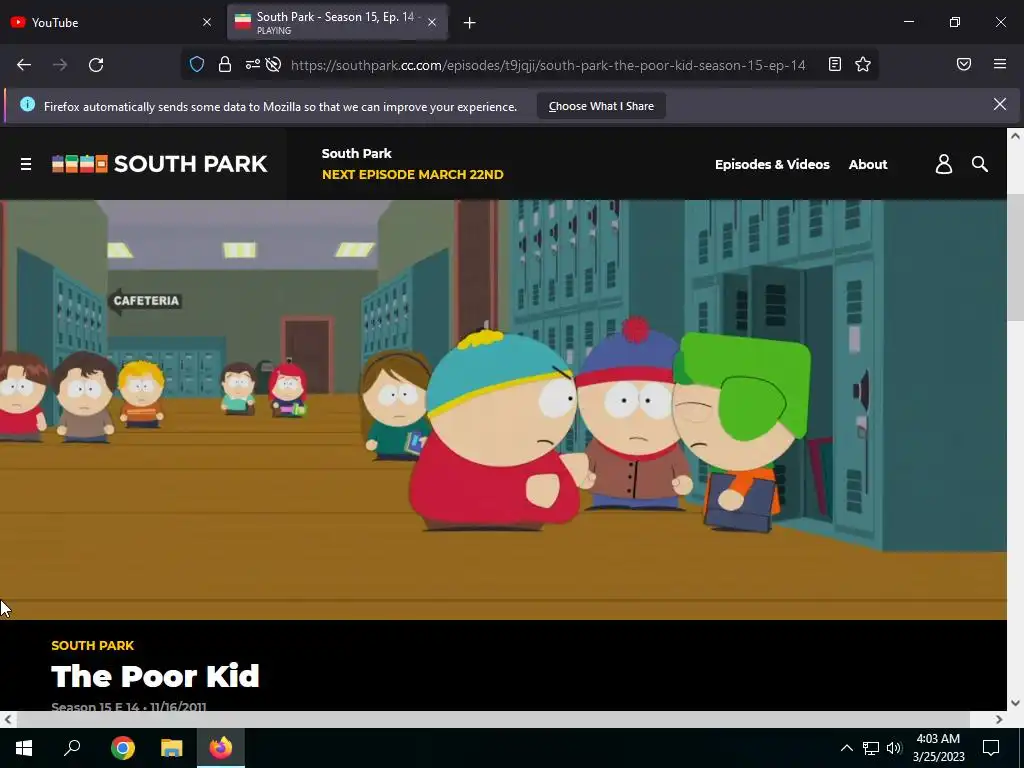Open File Explorer from the taskbar

(x=172, y=748)
